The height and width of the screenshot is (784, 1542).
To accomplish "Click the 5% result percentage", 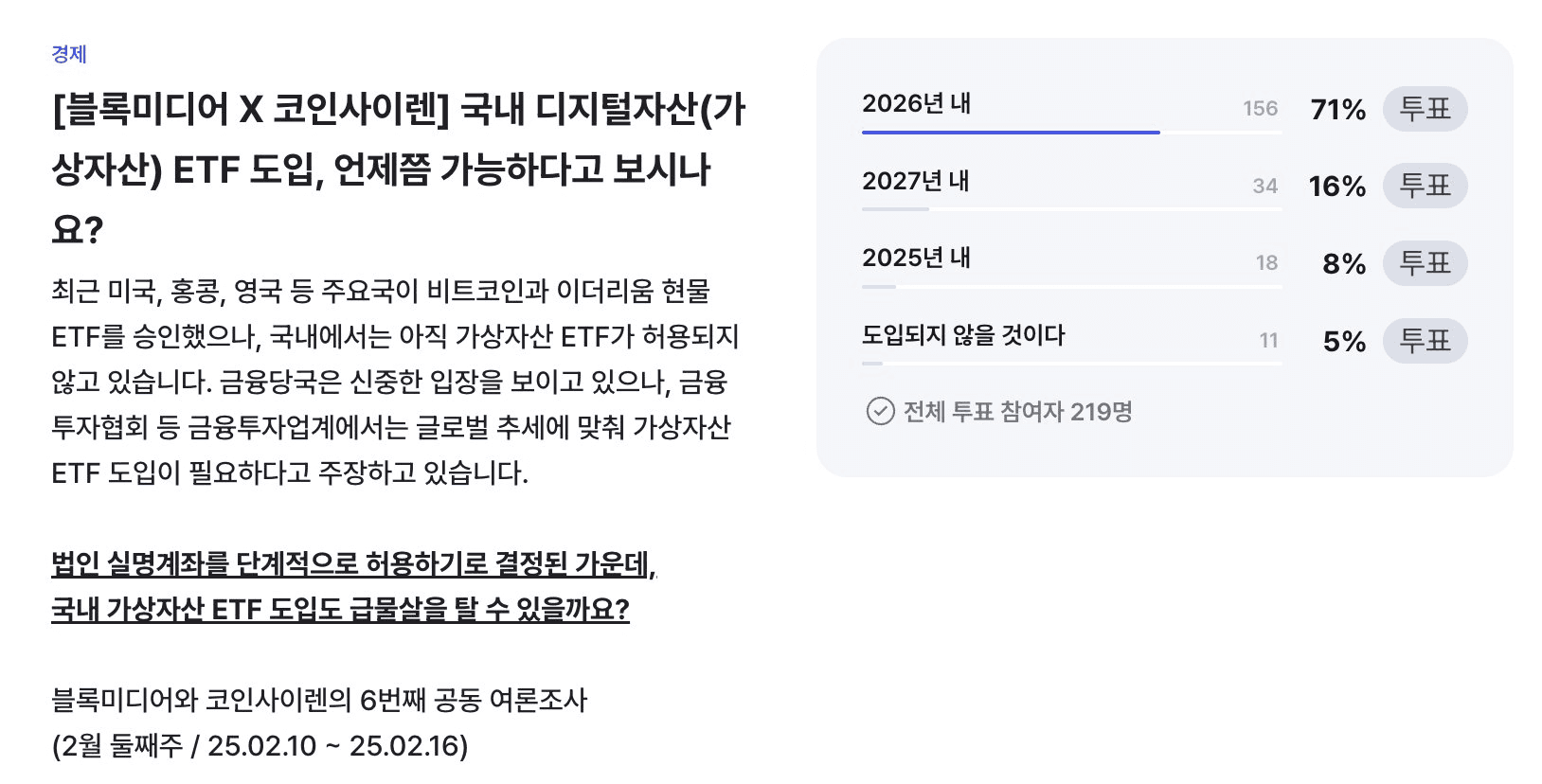I will pyautogui.click(x=1346, y=340).
